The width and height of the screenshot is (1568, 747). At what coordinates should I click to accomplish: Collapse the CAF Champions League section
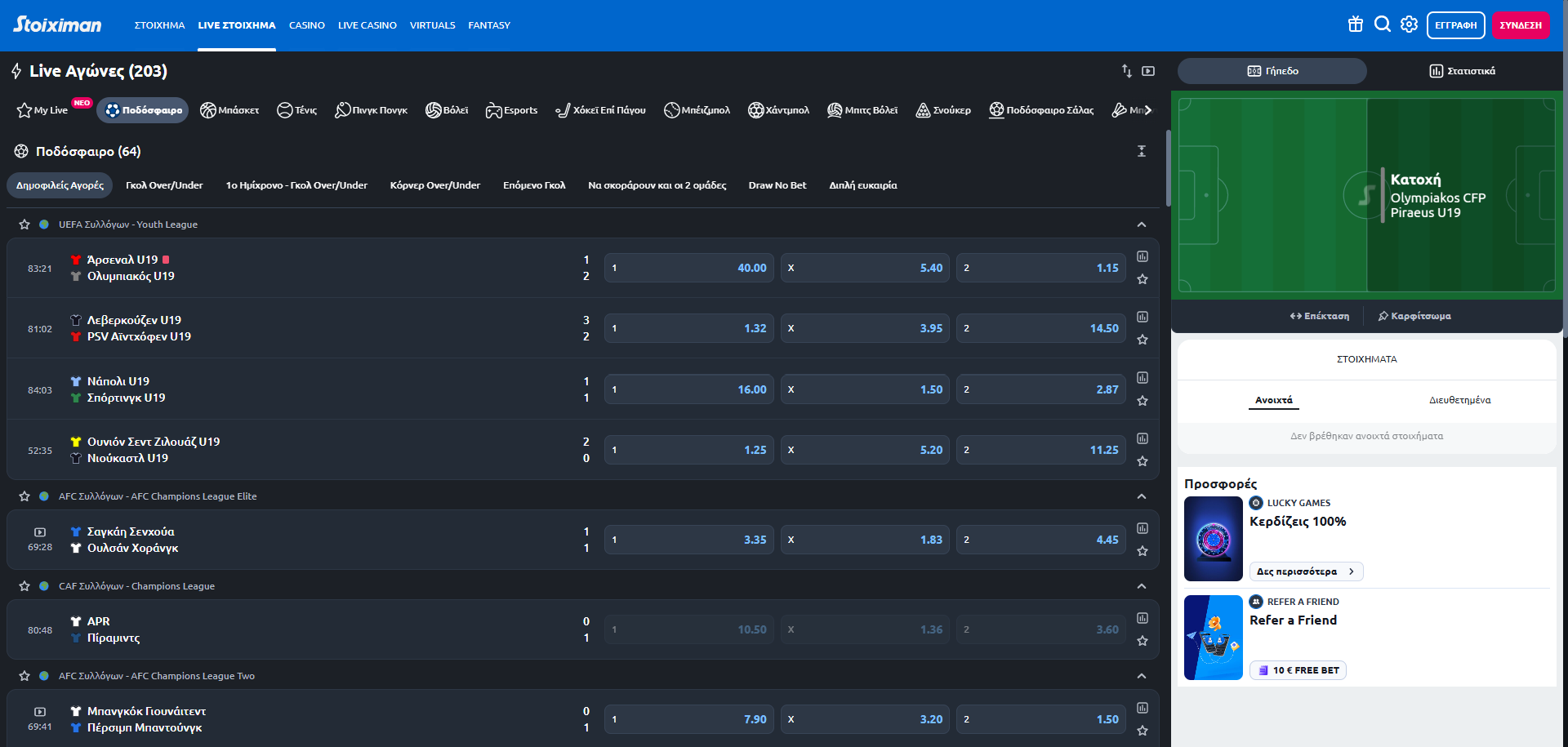(1142, 586)
